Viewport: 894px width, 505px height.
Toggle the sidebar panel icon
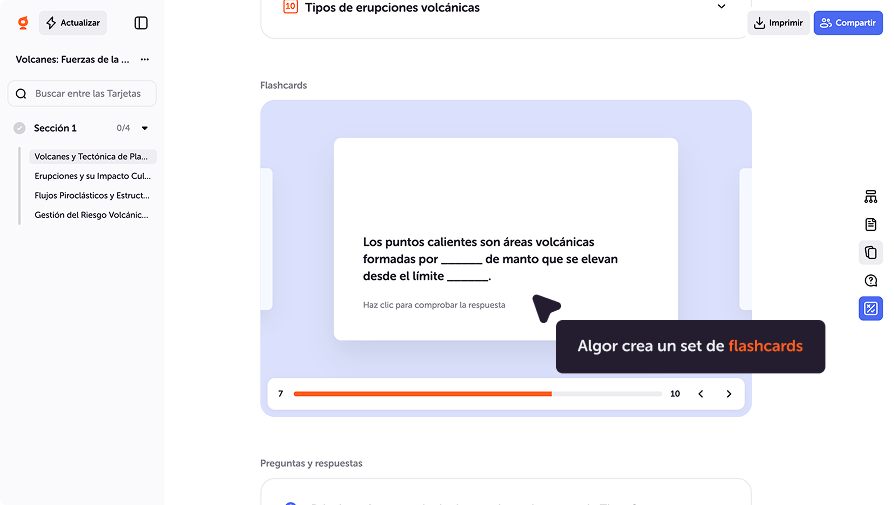point(141,23)
